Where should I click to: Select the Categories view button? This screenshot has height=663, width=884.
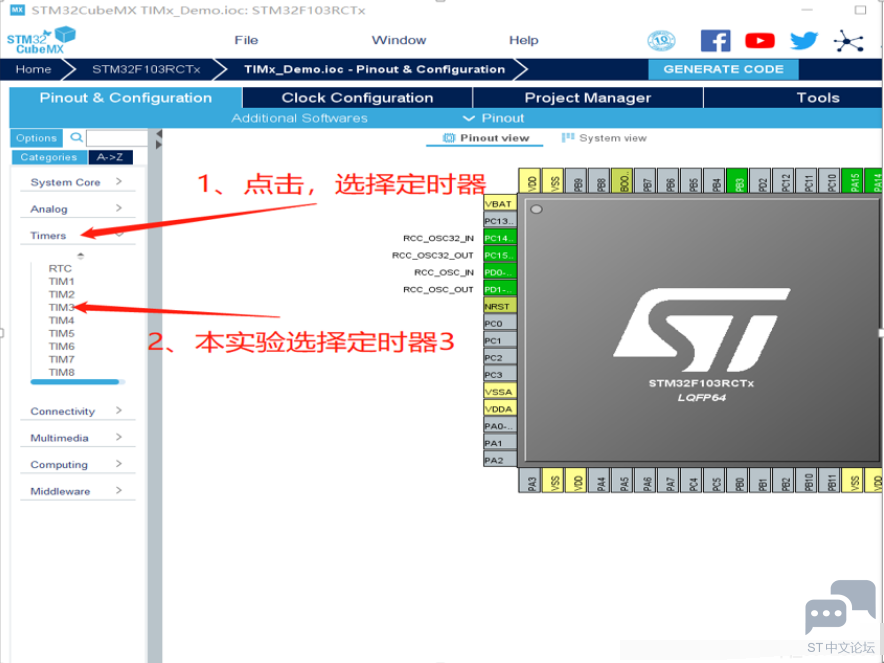tap(49, 157)
